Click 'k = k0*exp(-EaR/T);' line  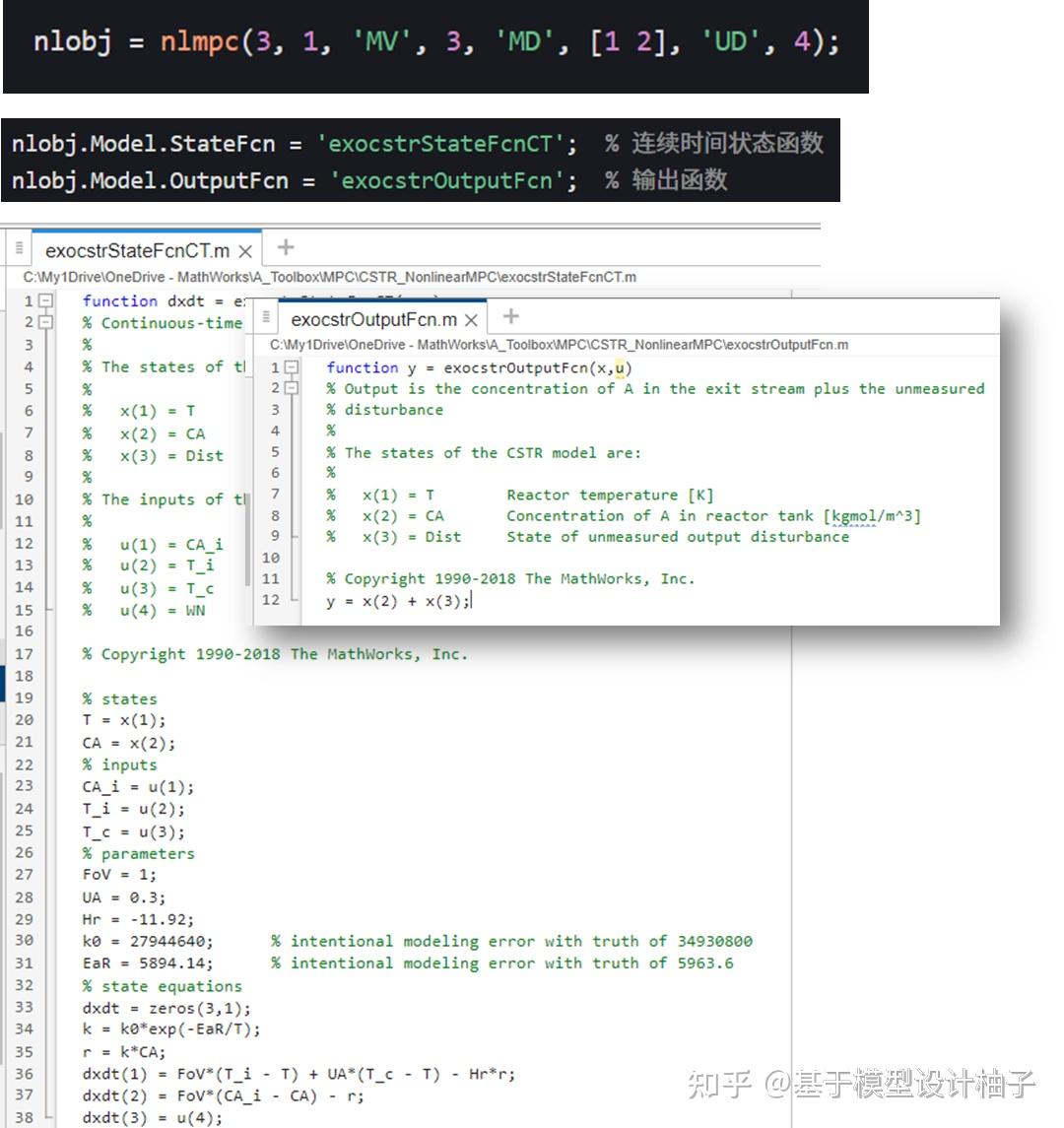pyautogui.click(x=171, y=1029)
